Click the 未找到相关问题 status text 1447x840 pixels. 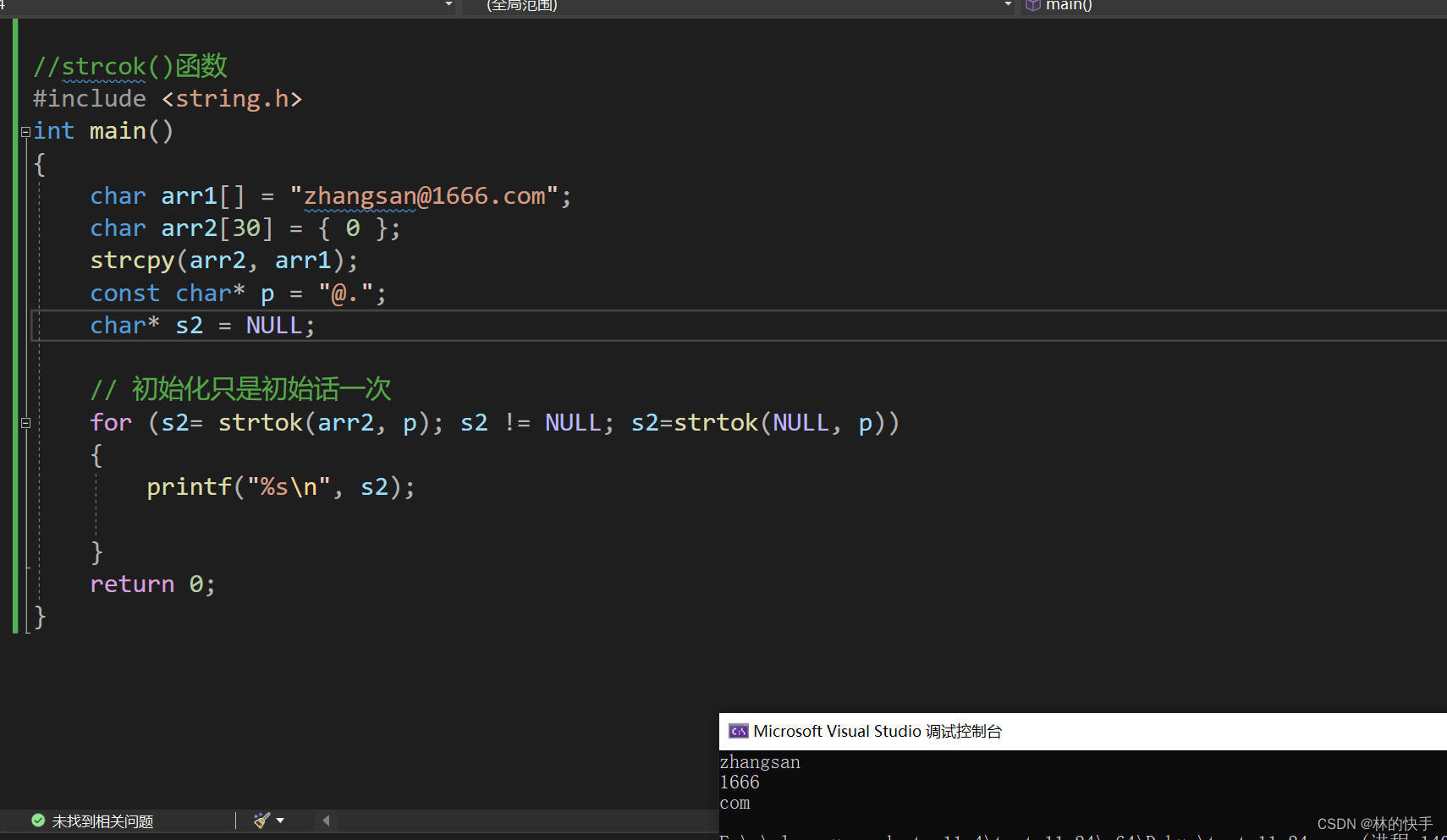(x=102, y=821)
